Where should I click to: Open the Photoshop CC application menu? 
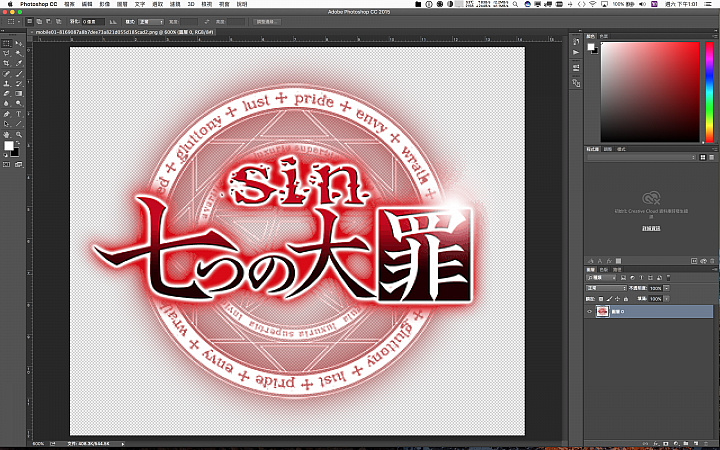coord(39,4)
